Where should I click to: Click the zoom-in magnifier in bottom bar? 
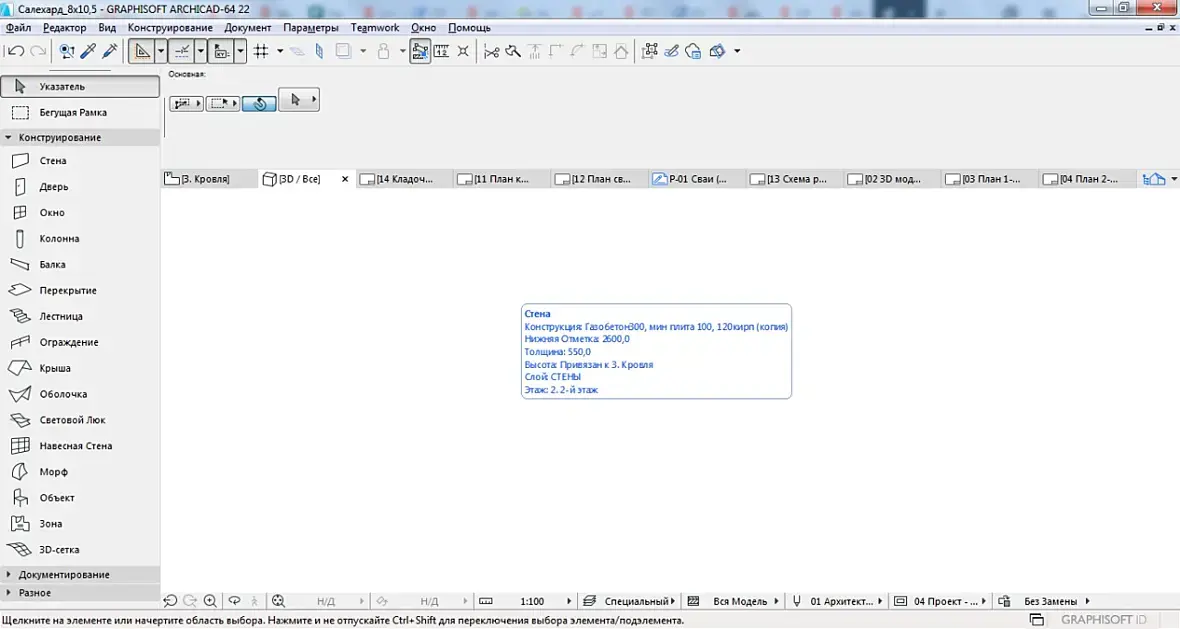click(x=210, y=601)
